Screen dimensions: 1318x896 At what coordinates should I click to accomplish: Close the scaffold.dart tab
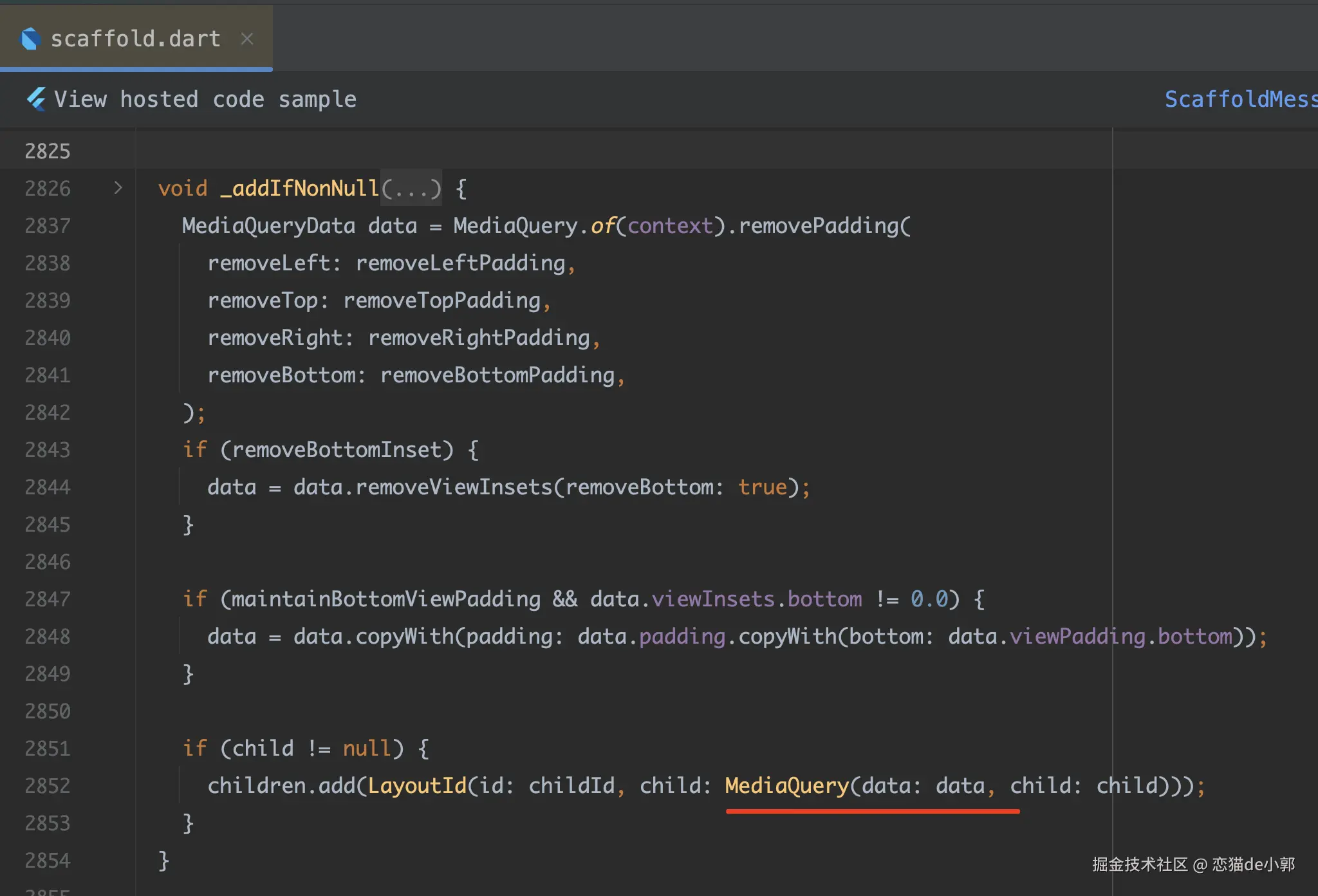point(246,39)
